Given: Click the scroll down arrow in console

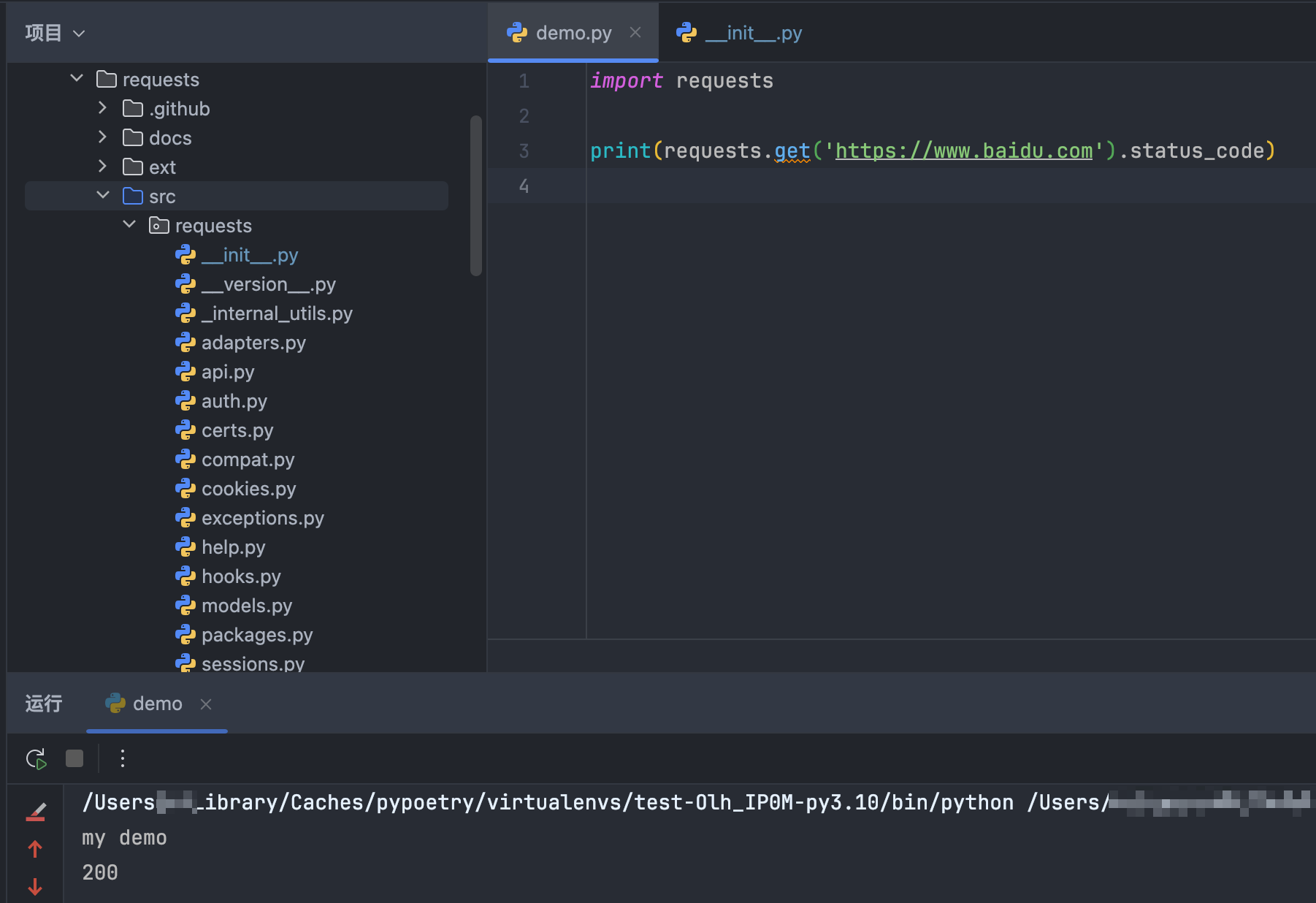Looking at the screenshot, I should click(35, 886).
